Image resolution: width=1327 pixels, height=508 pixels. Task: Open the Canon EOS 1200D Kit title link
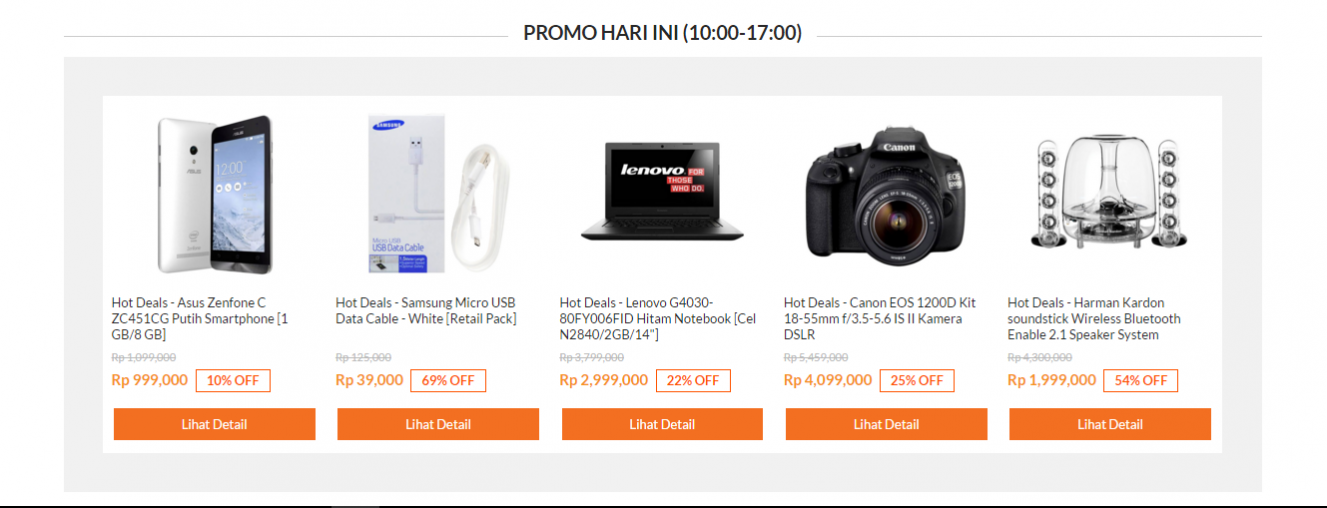[x=880, y=319]
